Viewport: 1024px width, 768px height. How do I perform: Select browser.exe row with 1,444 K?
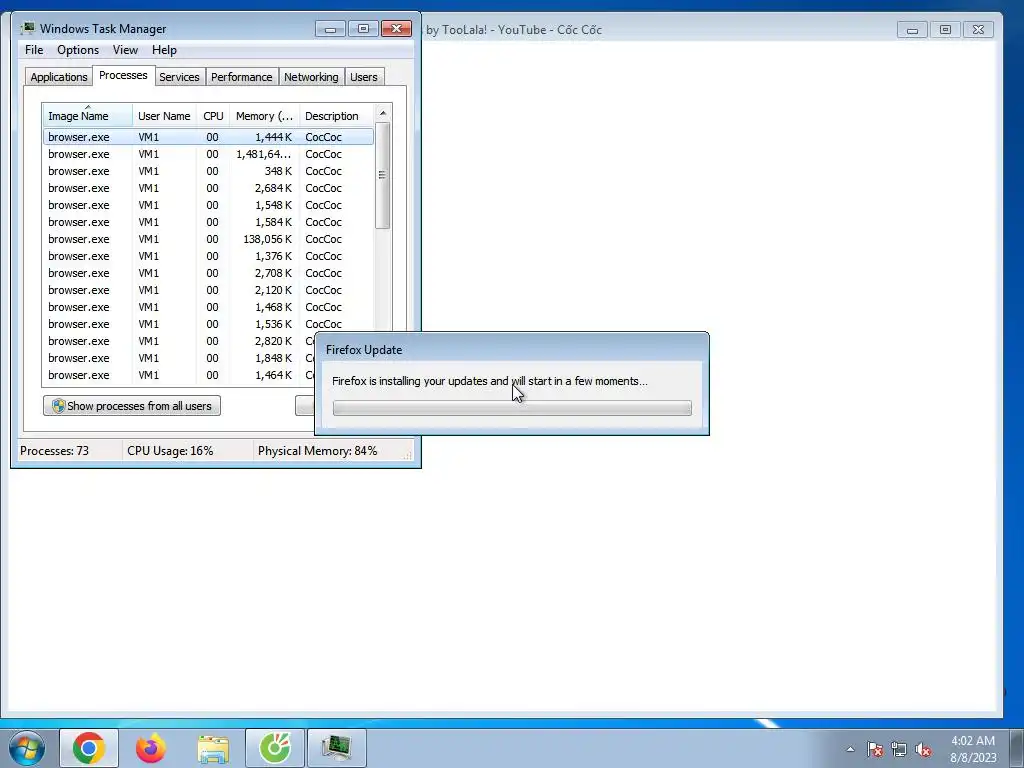click(208, 137)
